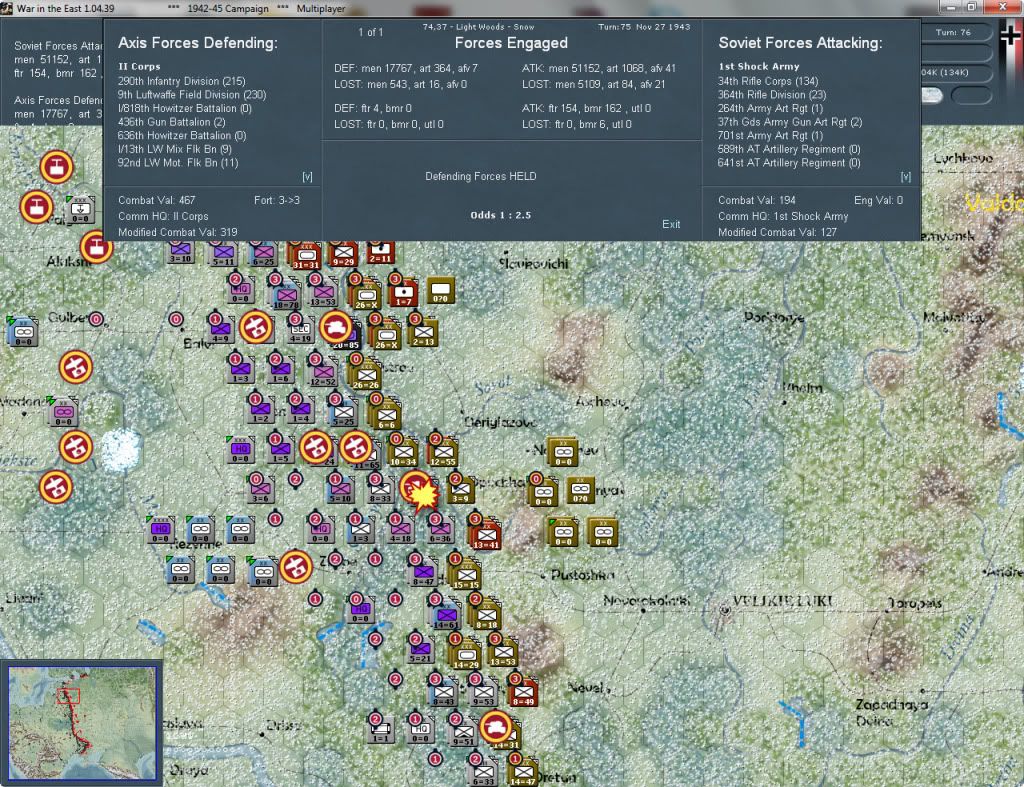Select the purple counter labeled 8=47
The height and width of the screenshot is (787, 1024).
pyautogui.click(x=423, y=573)
